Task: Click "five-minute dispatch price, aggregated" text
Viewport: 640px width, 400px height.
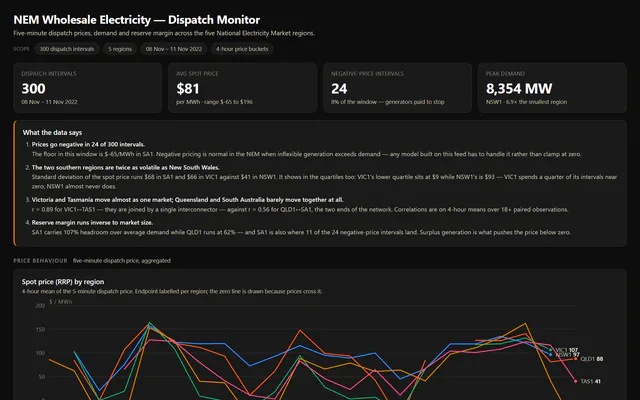Action: pos(122,261)
